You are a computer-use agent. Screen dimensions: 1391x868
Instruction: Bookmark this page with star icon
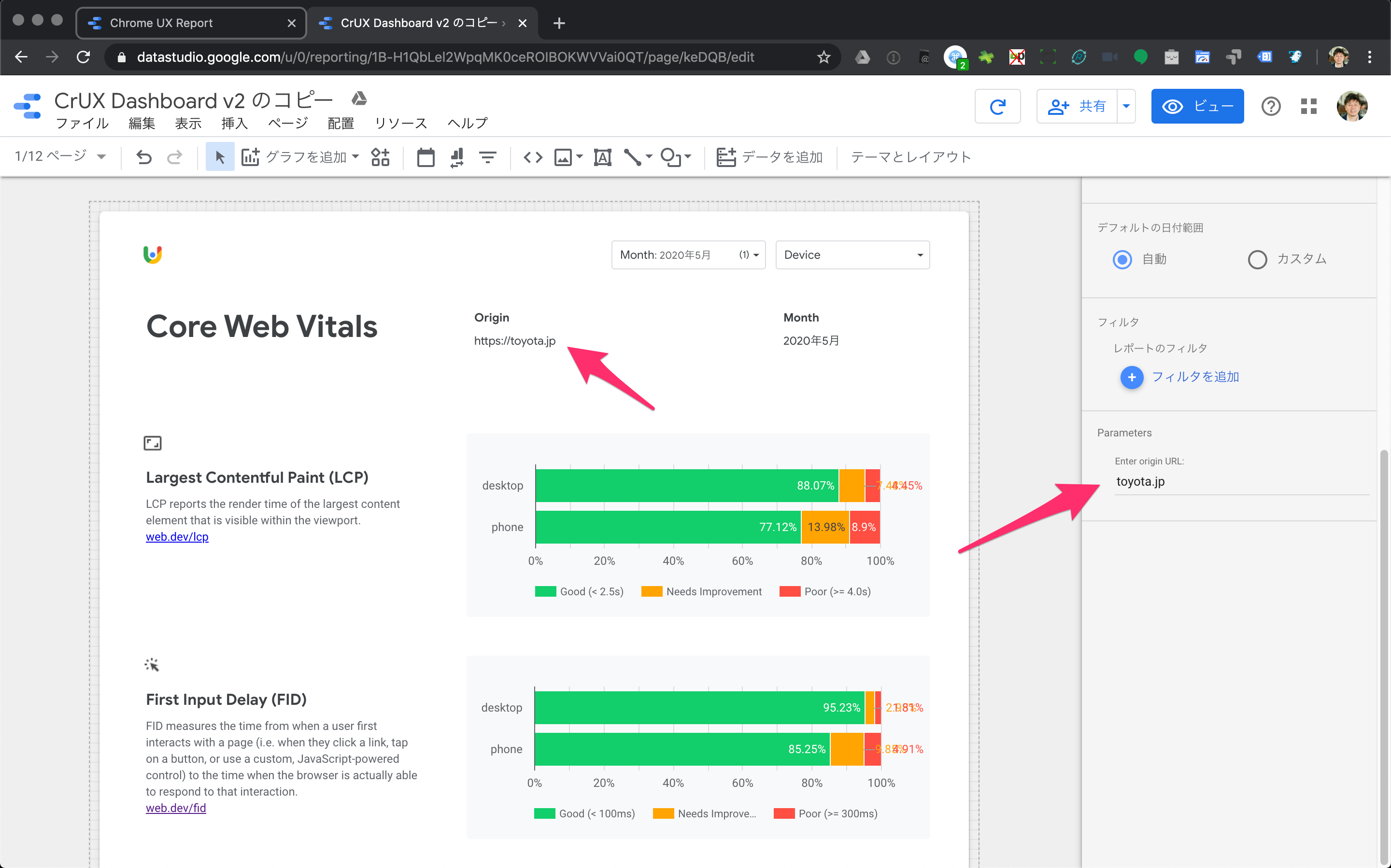click(823, 57)
